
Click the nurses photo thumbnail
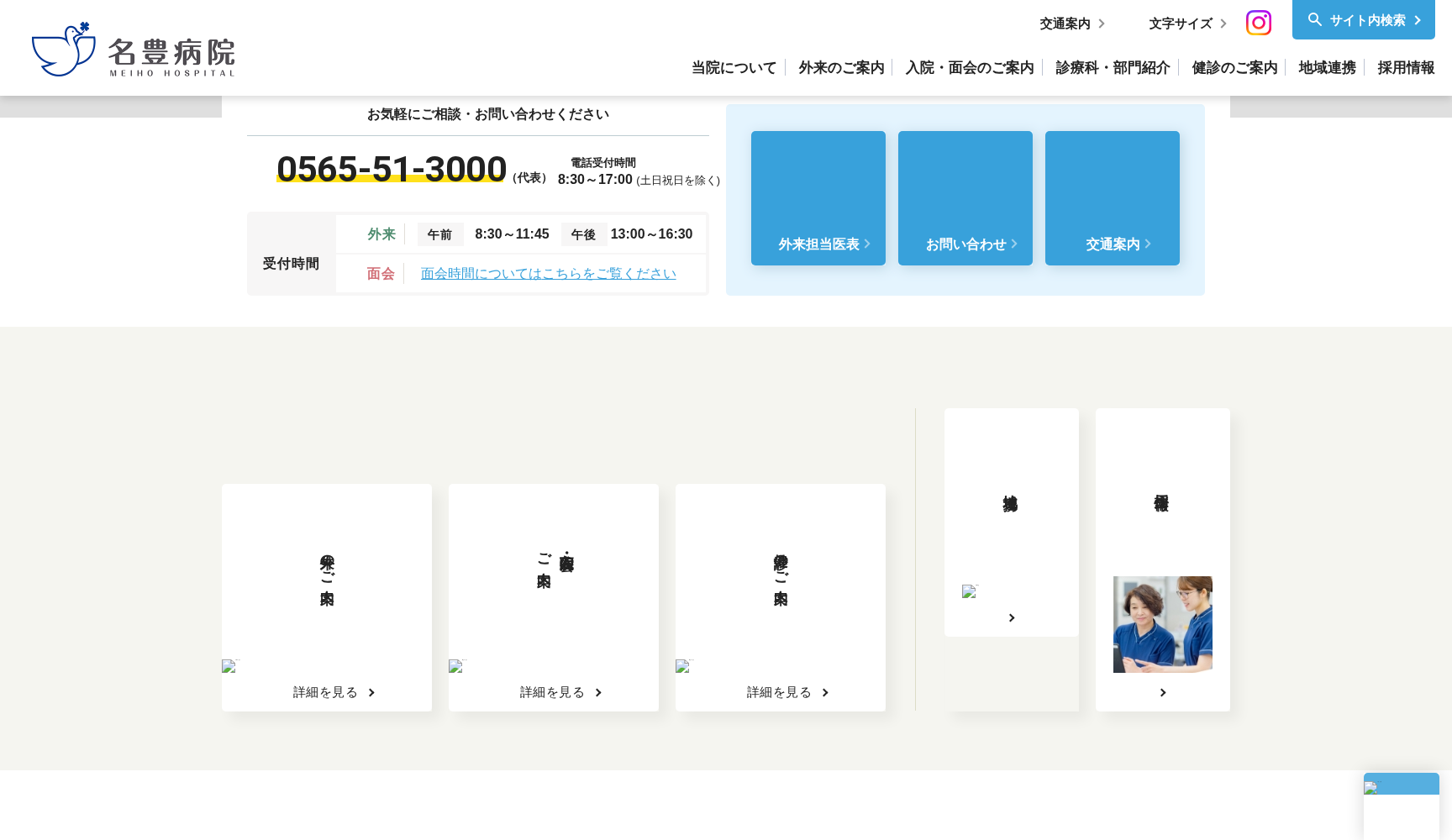click(x=1162, y=623)
